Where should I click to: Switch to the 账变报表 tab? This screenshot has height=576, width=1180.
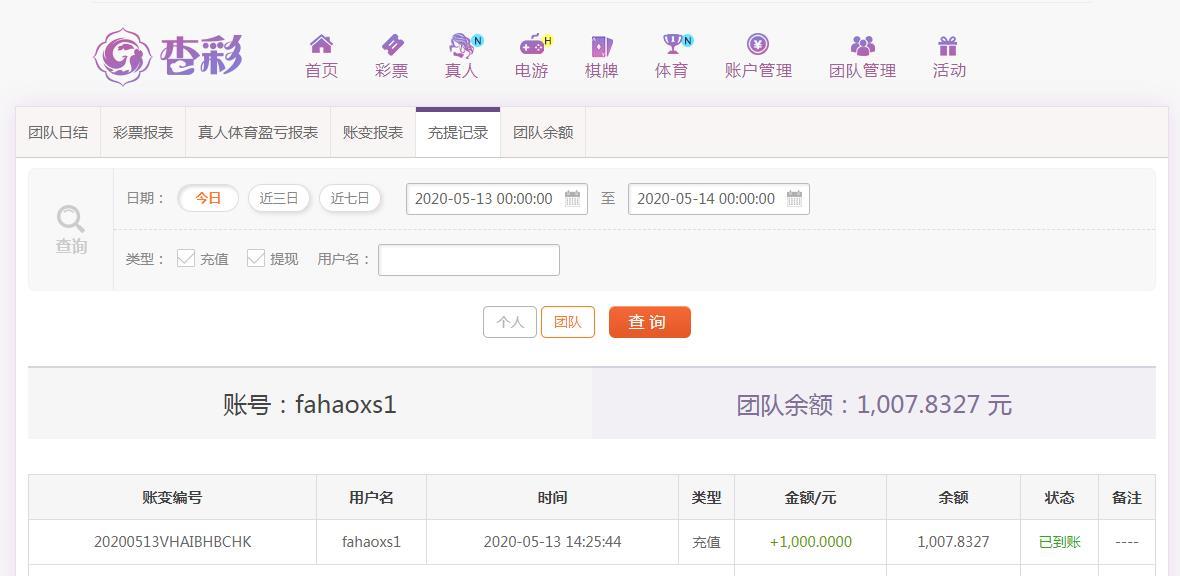(x=372, y=131)
